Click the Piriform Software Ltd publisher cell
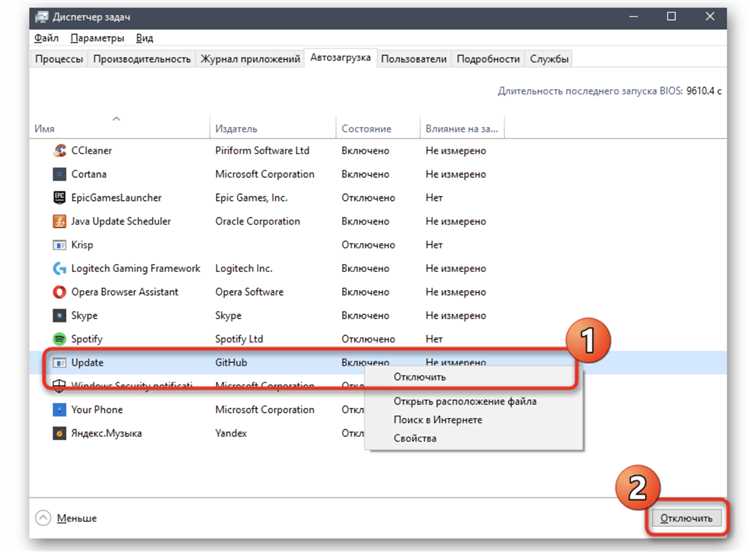 point(262,151)
